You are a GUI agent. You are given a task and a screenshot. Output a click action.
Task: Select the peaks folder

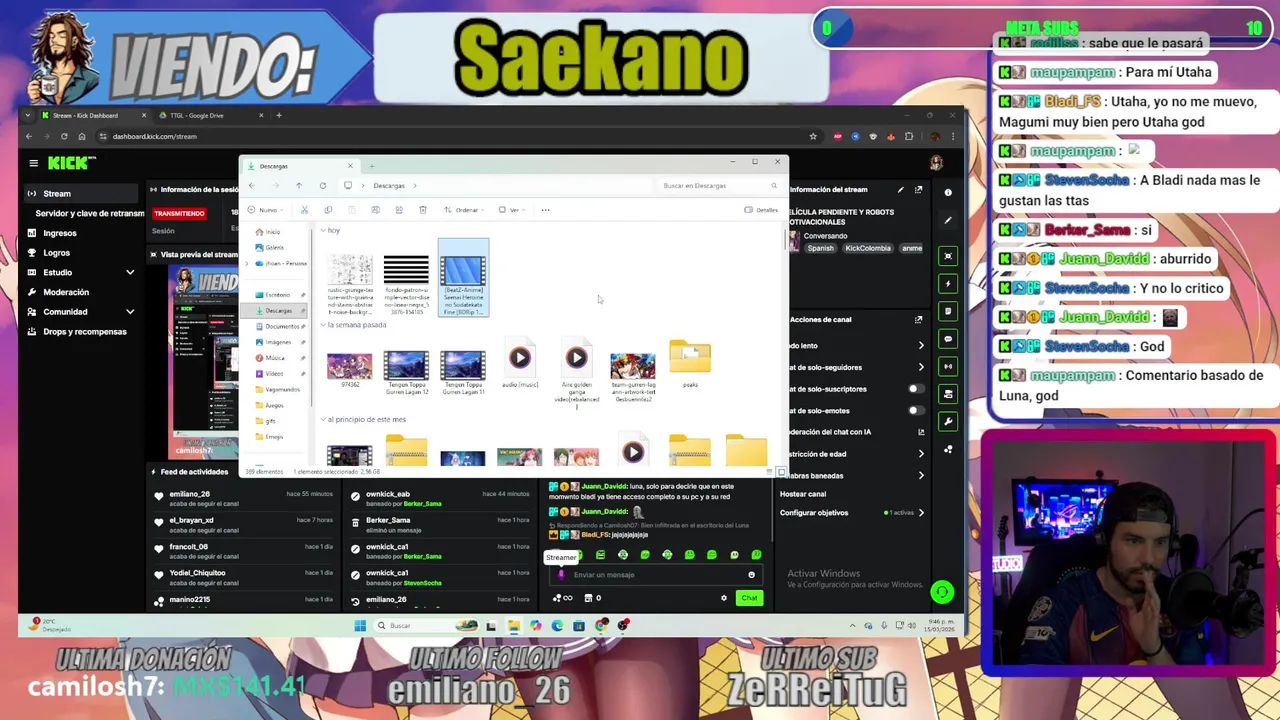690,364
